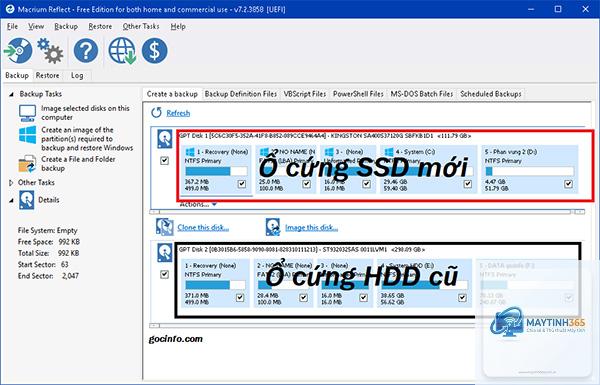Click Disk 1 Phan vung 2 (D:) usage bar
This screenshot has width=600, height=385.
click(529, 171)
